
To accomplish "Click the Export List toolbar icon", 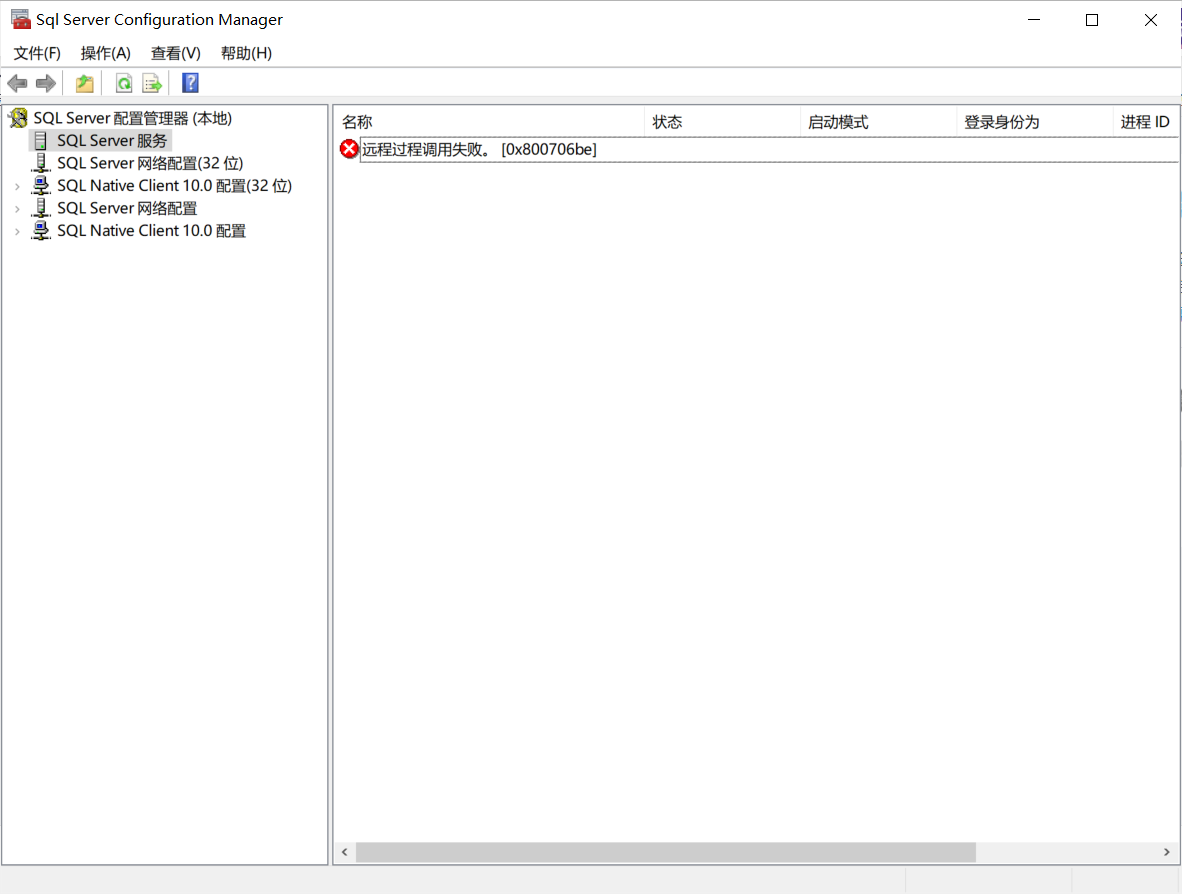I will click(x=152, y=82).
